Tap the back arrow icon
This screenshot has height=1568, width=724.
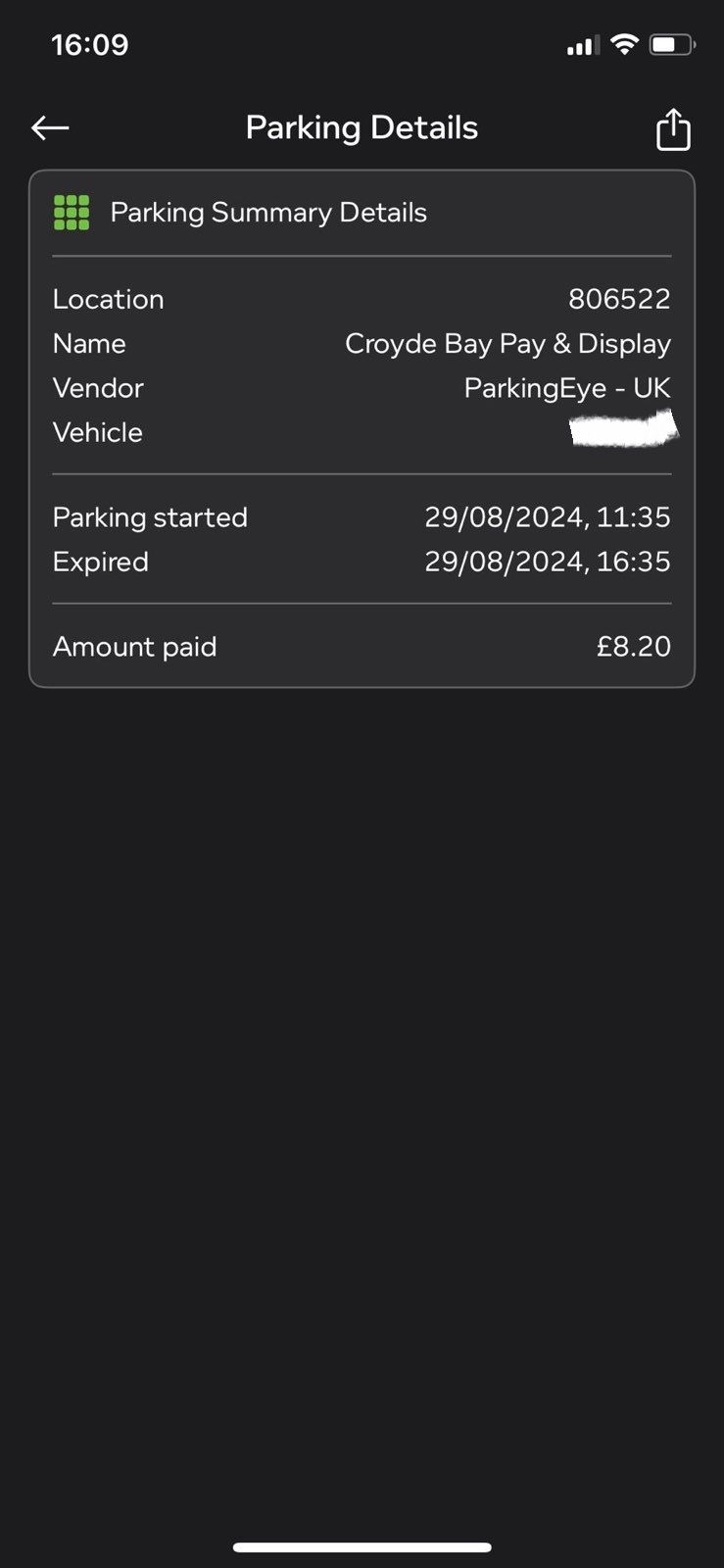50,127
